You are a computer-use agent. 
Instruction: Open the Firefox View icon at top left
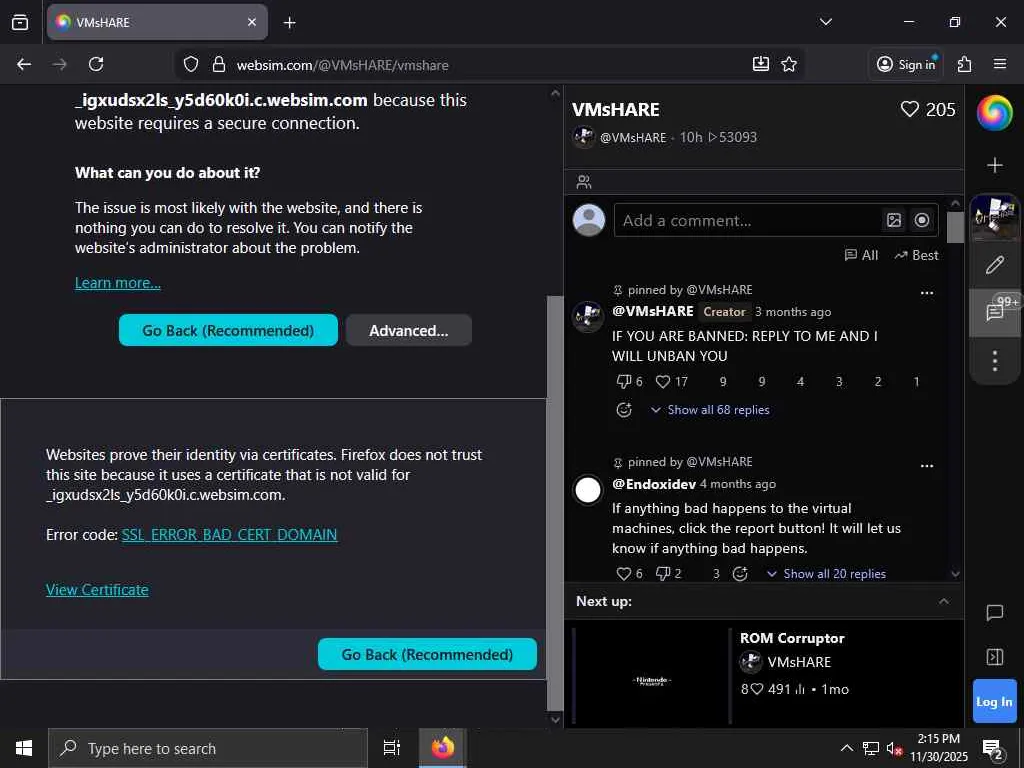tap(20, 22)
